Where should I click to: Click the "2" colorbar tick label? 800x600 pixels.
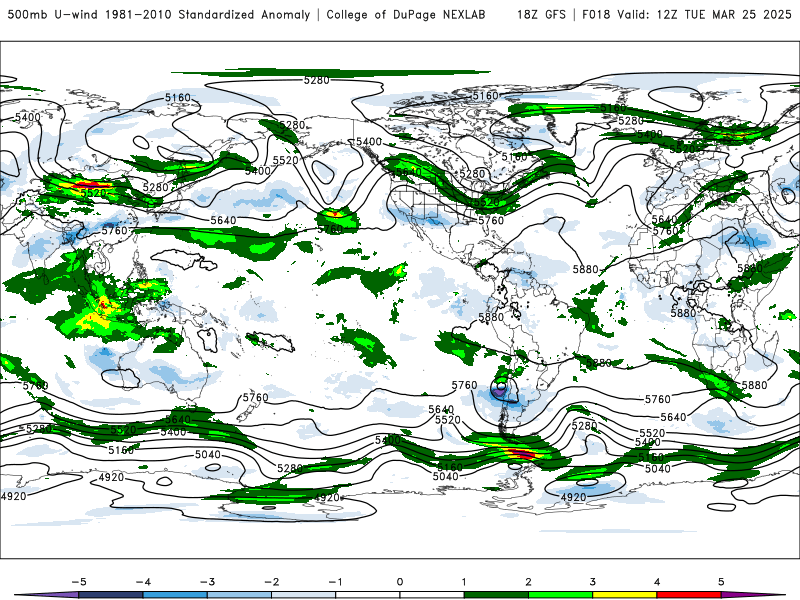(x=528, y=582)
